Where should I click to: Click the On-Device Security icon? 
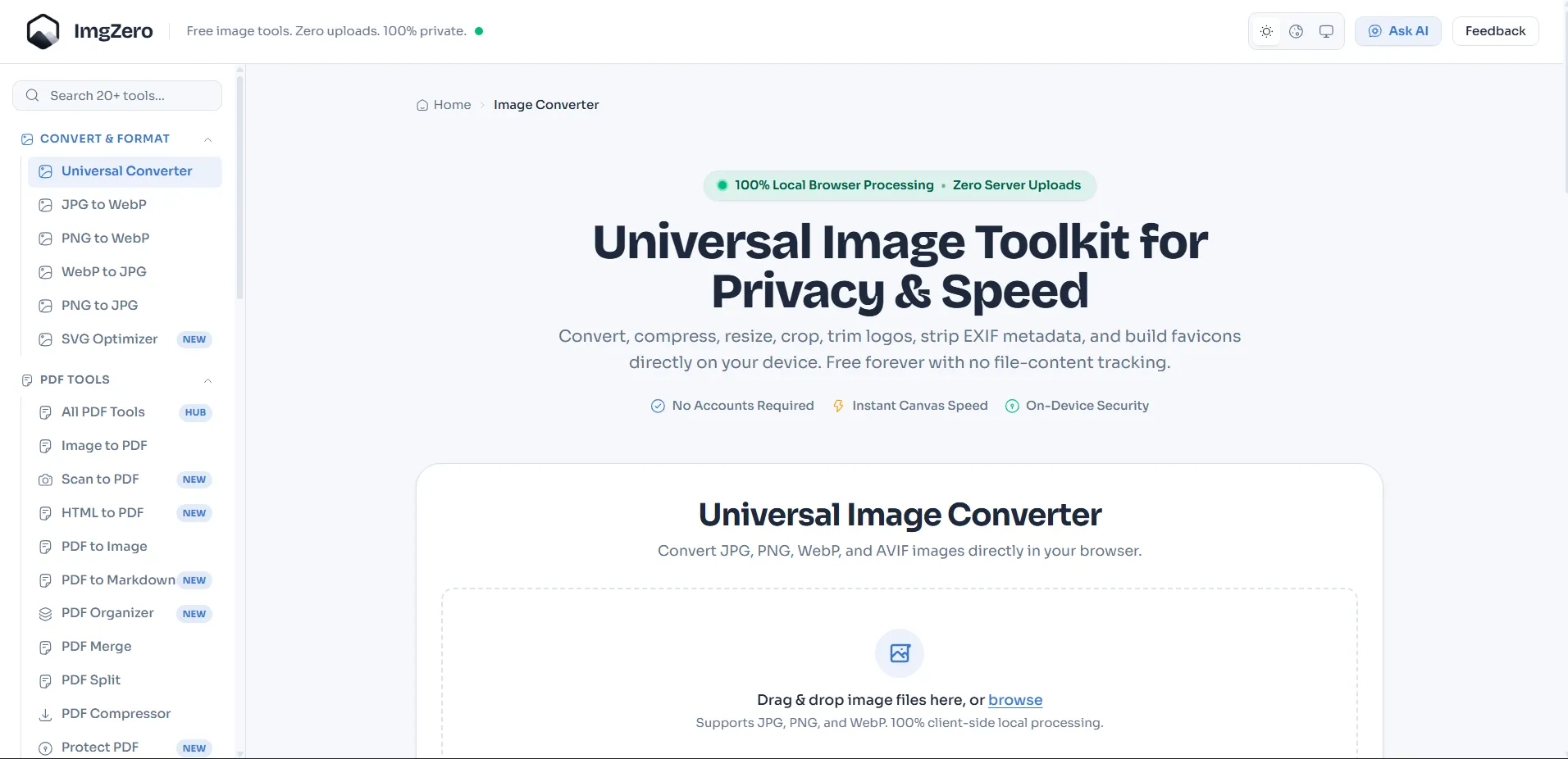pyautogui.click(x=1012, y=406)
